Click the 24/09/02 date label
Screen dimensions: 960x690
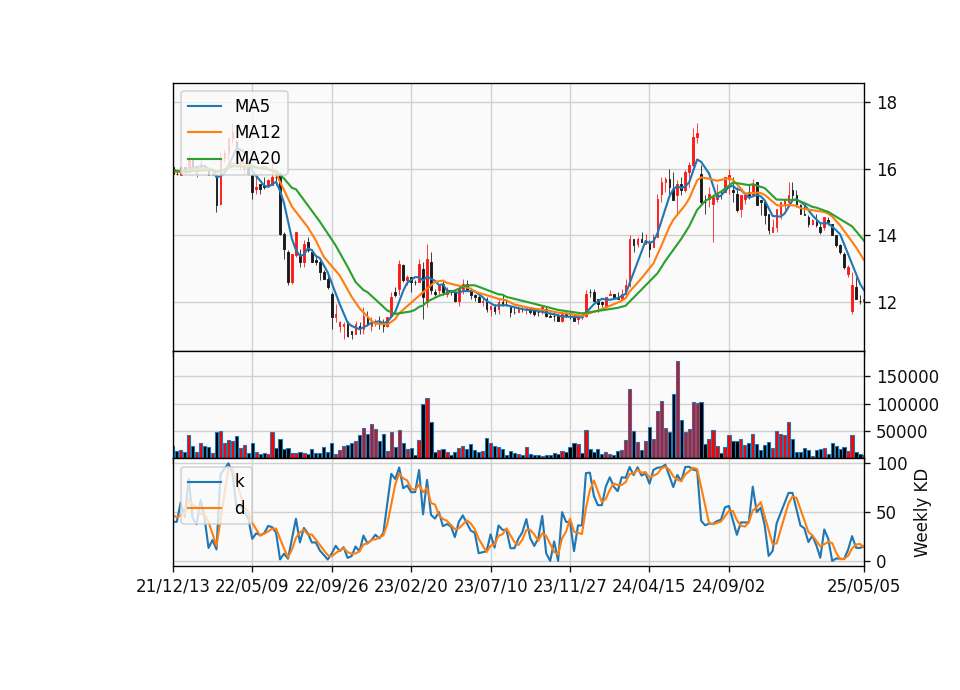[729, 586]
